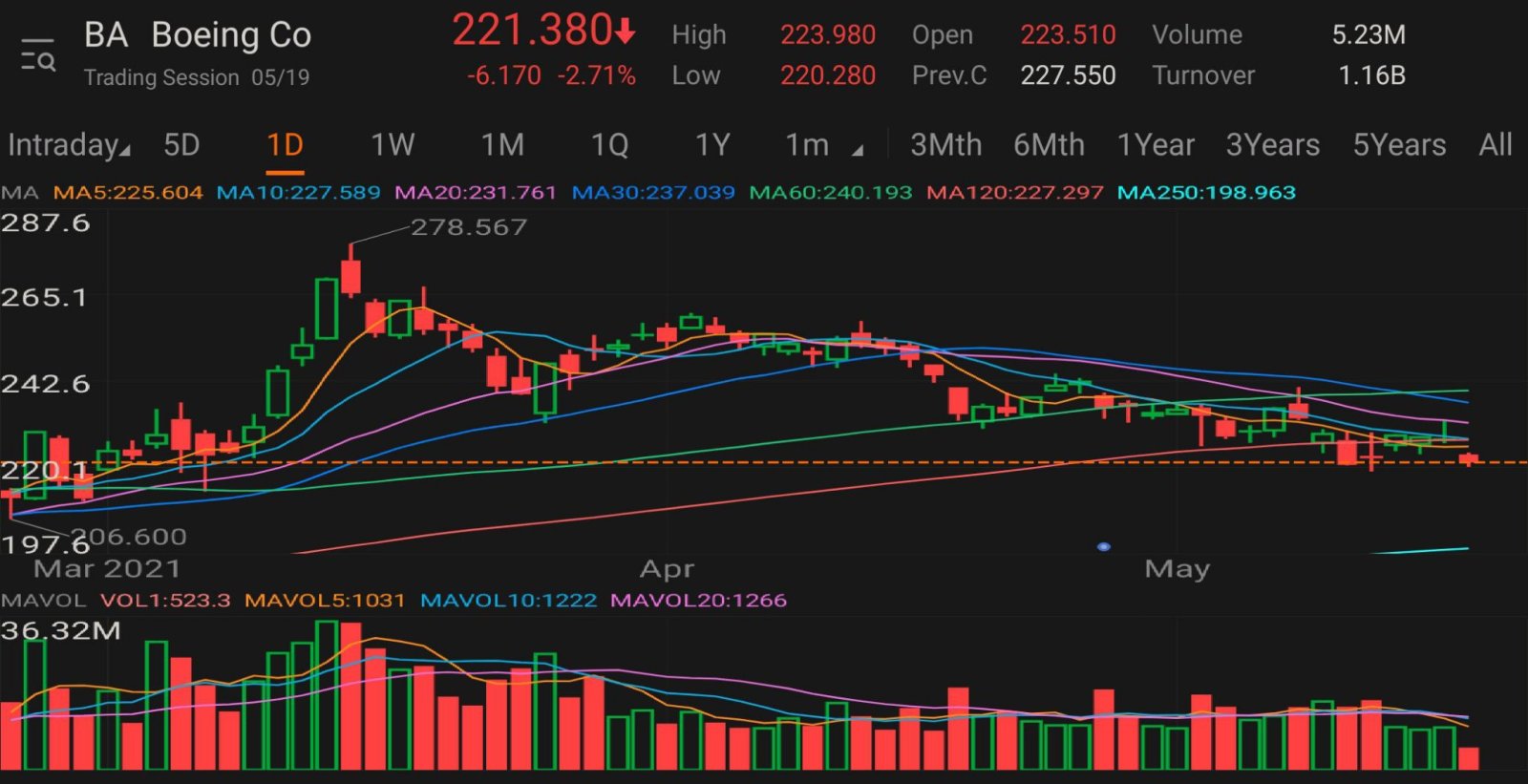Image resolution: width=1528 pixels, height=784 pixels.
Task: Expand the 1m interval dropdown
Action: point(823,145)
